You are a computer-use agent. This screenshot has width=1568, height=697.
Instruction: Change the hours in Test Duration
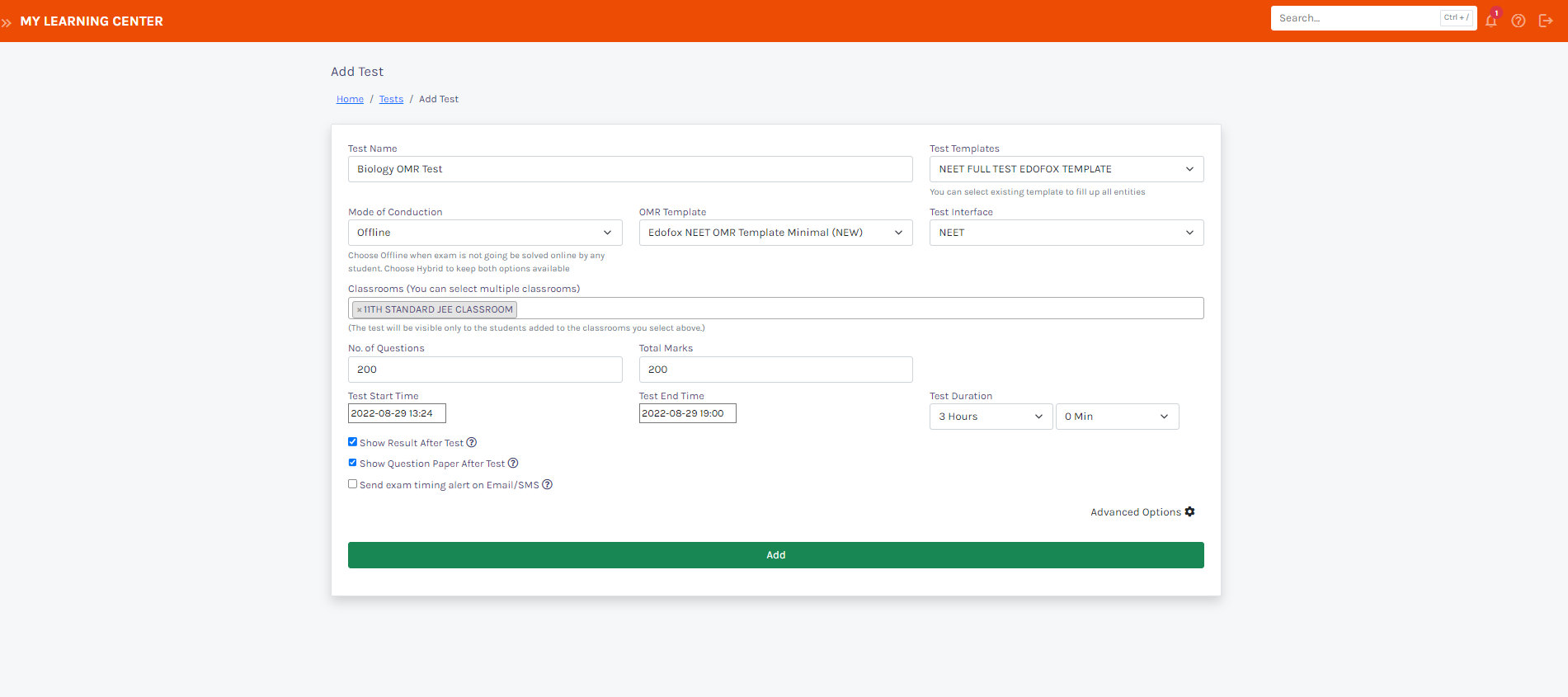click(x=991, y=417)
